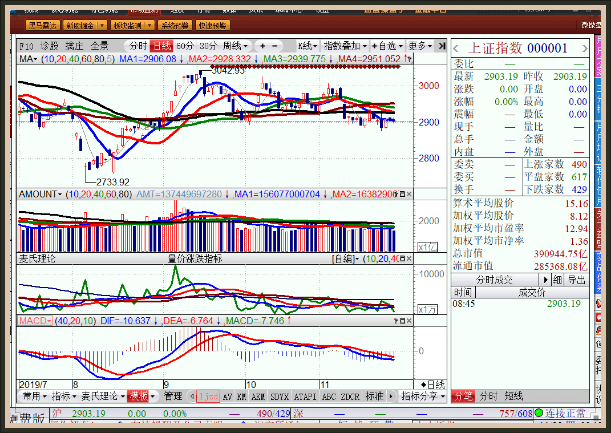The image size is (611, 433).
Task: Maximize the MACD indicator panel
Action: pos(403,321)
